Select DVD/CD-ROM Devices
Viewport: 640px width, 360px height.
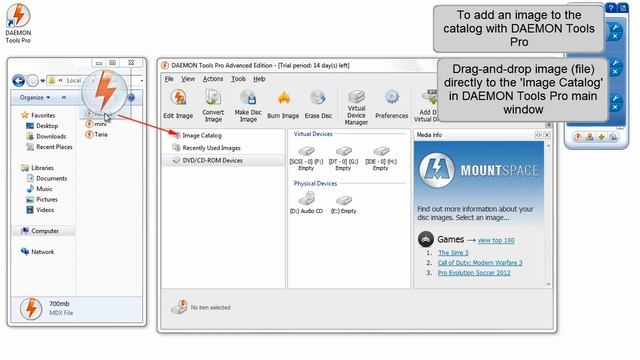pyautogui.click(x=224, y=160)
